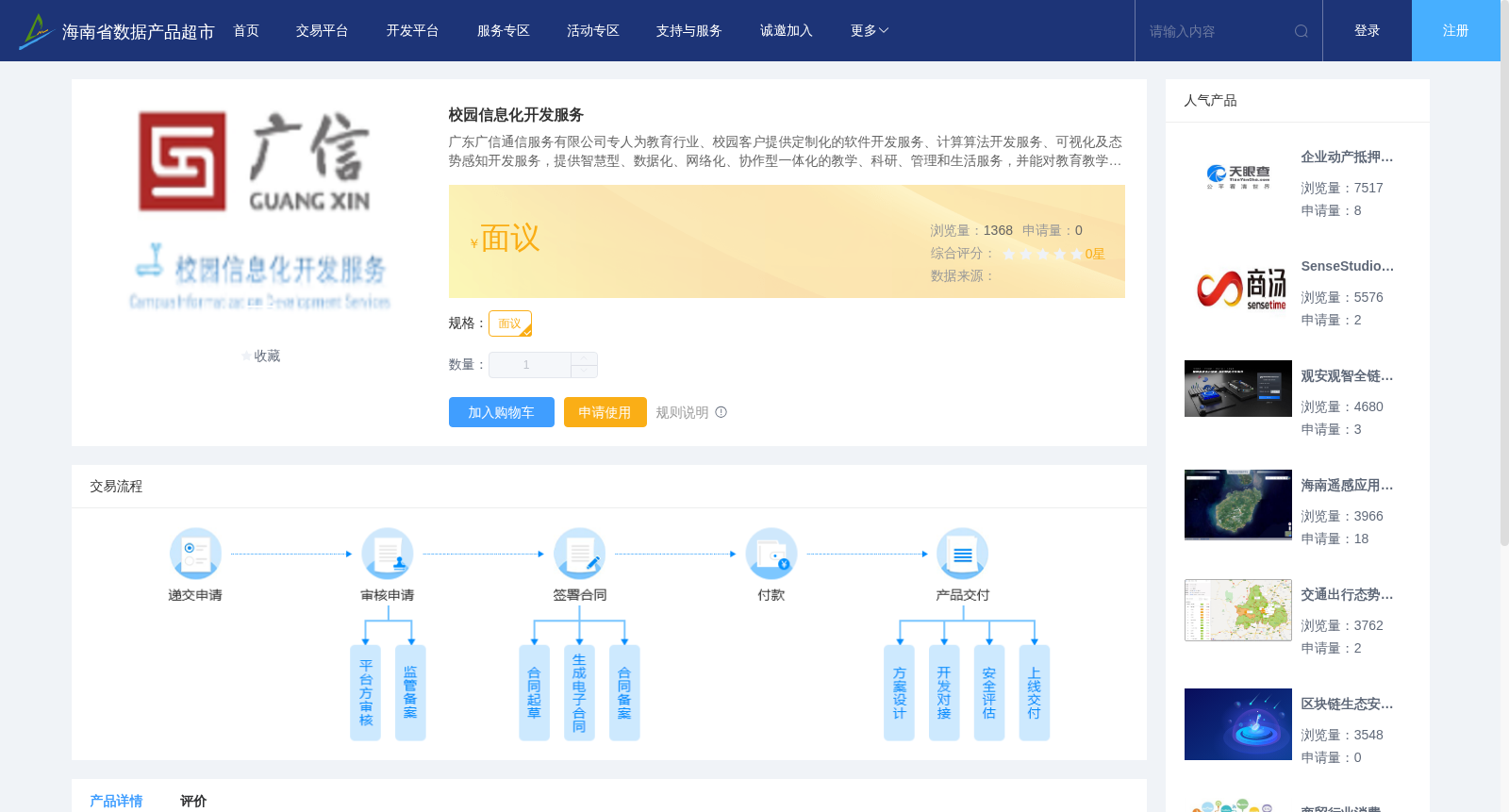Open the 观安观智全链 product thumbnail
Image resolution: width=1509 pixels, height=812 pixels.
(1238, 389)
